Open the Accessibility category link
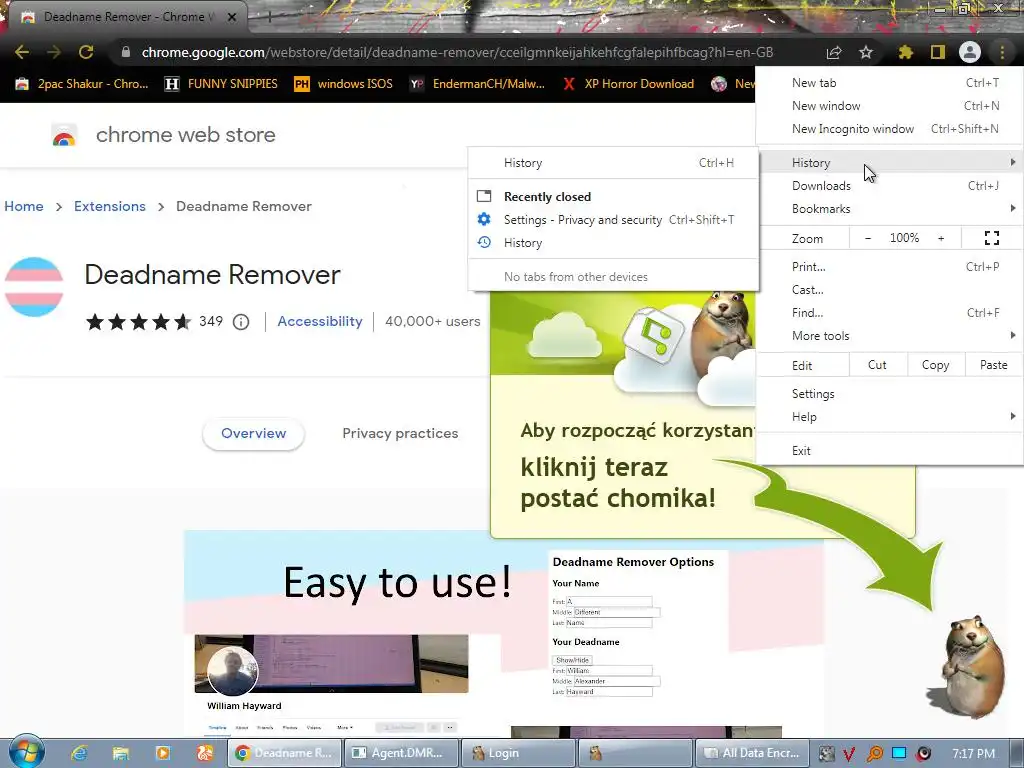The width and height of the screenshot is (1024, 768). click(319, 321)
